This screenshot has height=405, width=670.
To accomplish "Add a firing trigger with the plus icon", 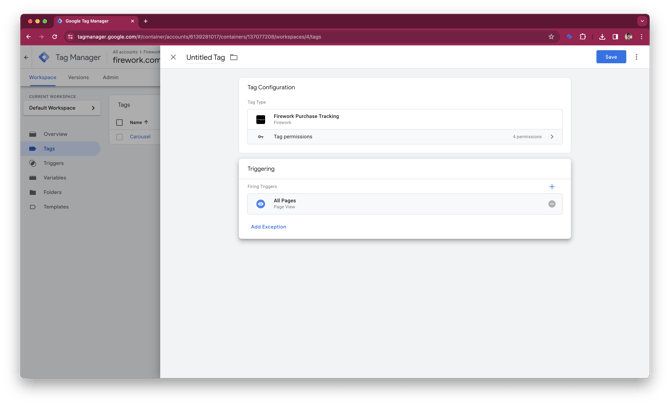I will (x=551, y=186).
